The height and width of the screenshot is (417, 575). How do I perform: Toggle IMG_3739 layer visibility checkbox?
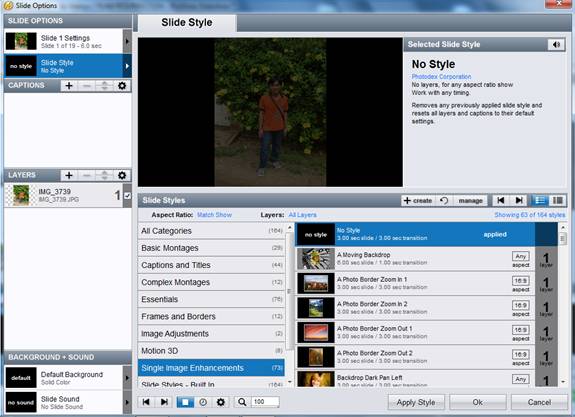127,195
